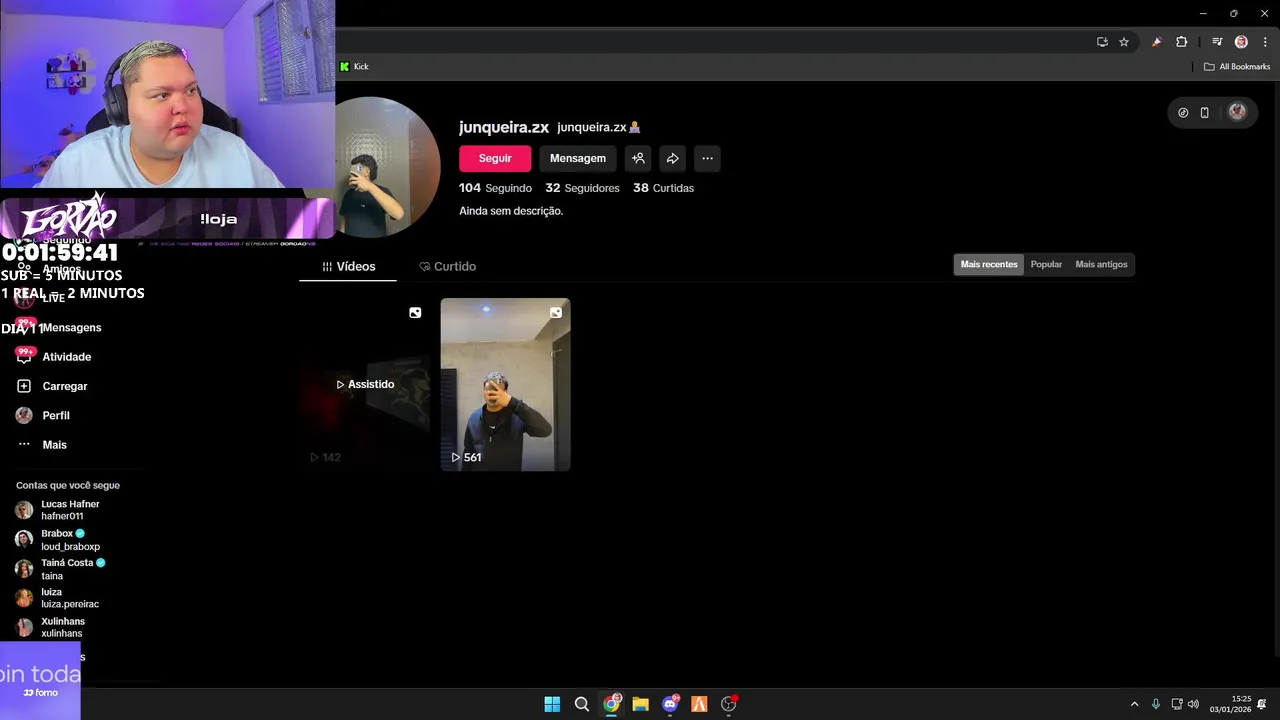Sort videos by Mais antigos
This screenshot has width=1280, height=720.
pos(1101,264)
